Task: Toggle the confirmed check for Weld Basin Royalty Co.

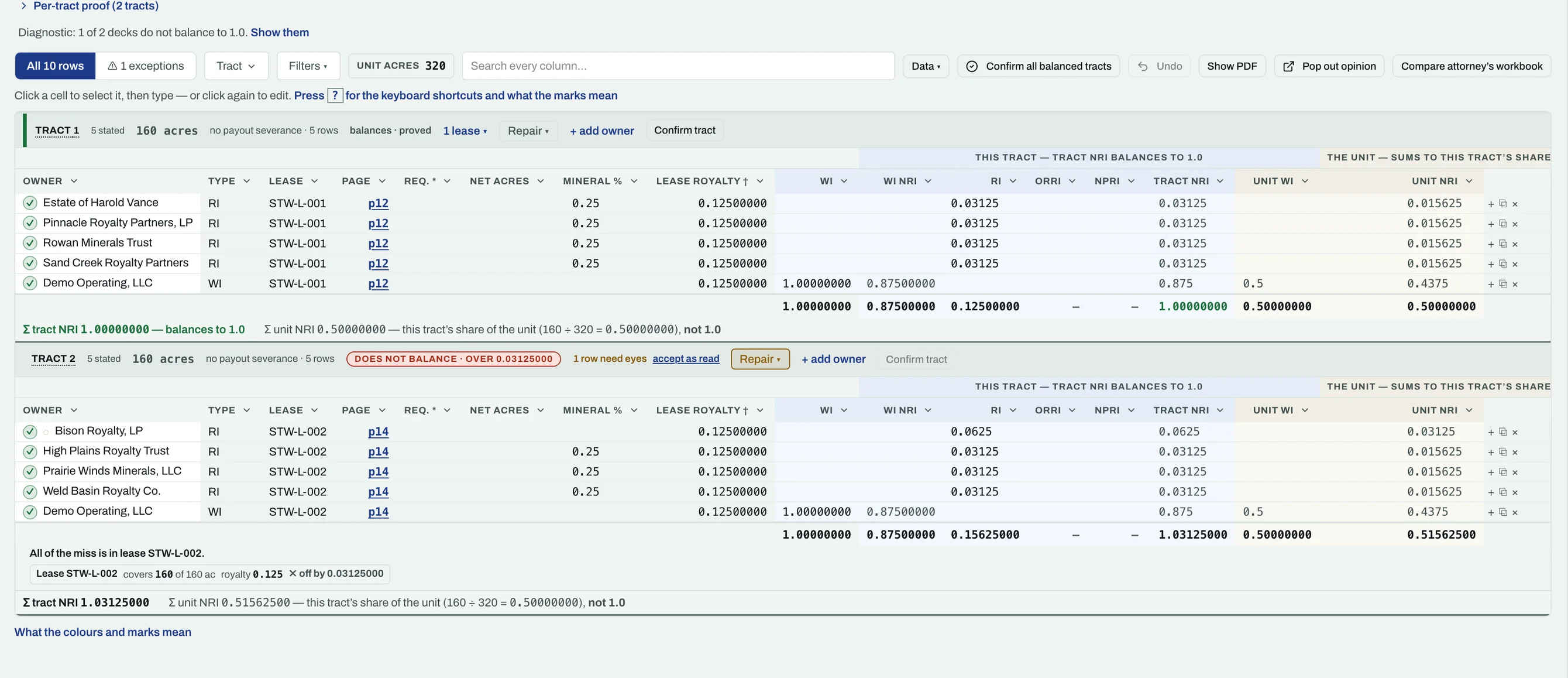Action: tap(30, 492)
